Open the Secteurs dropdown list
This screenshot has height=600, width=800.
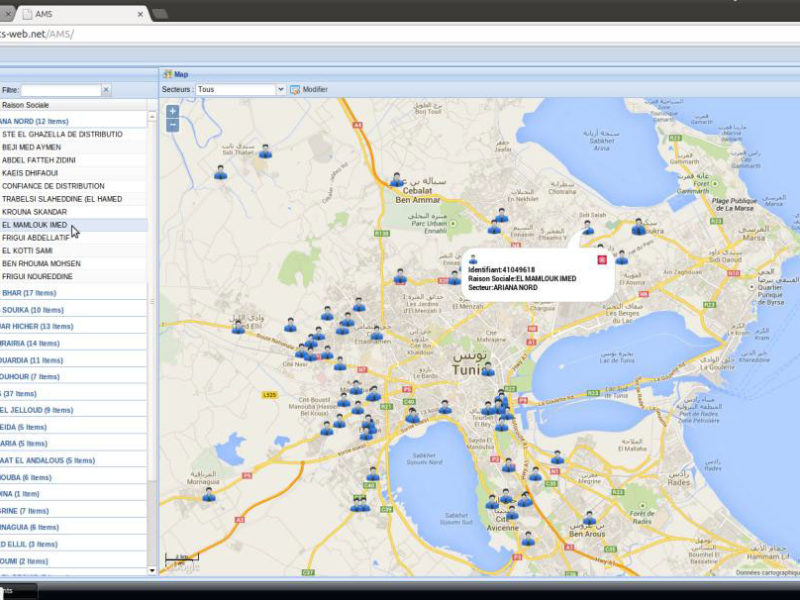coord(280,89)
